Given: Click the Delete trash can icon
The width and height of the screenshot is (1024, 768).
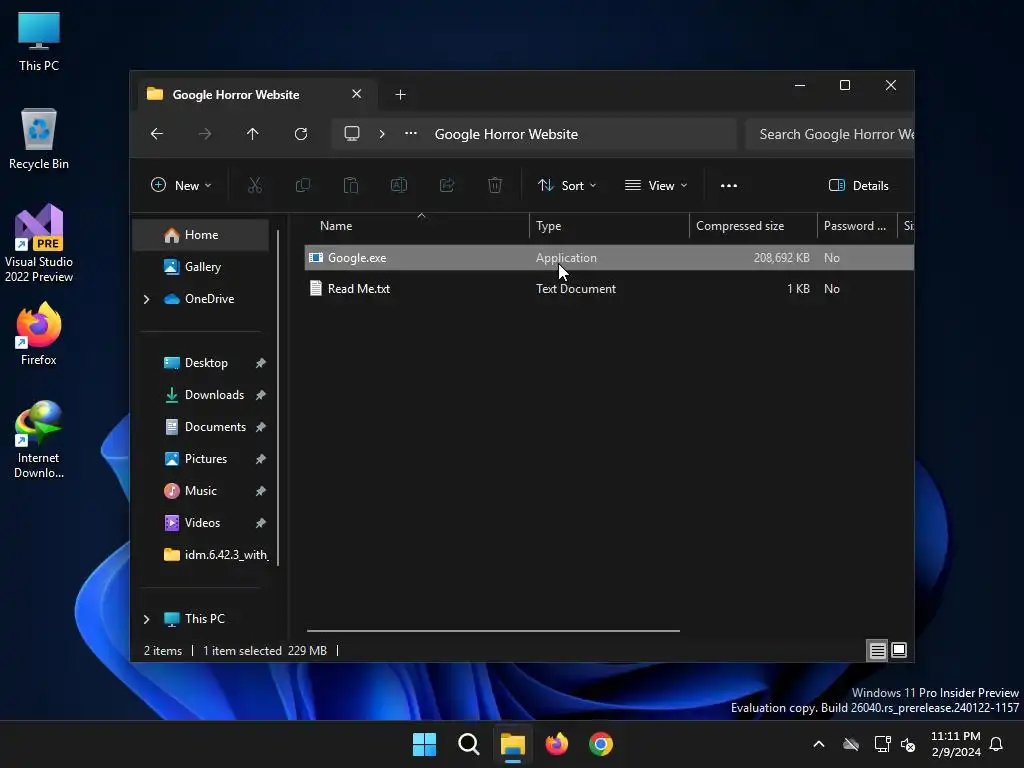Looking at the screenshot, I should tap(495, 185).
